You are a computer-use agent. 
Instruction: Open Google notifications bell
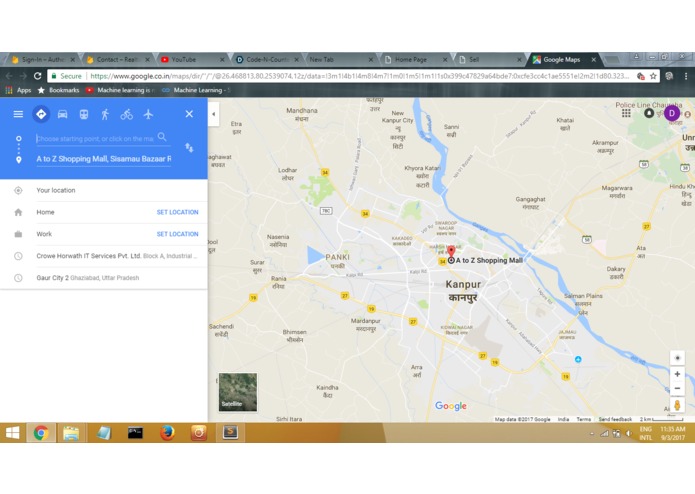pyautogui.click(x=649, y=113)
